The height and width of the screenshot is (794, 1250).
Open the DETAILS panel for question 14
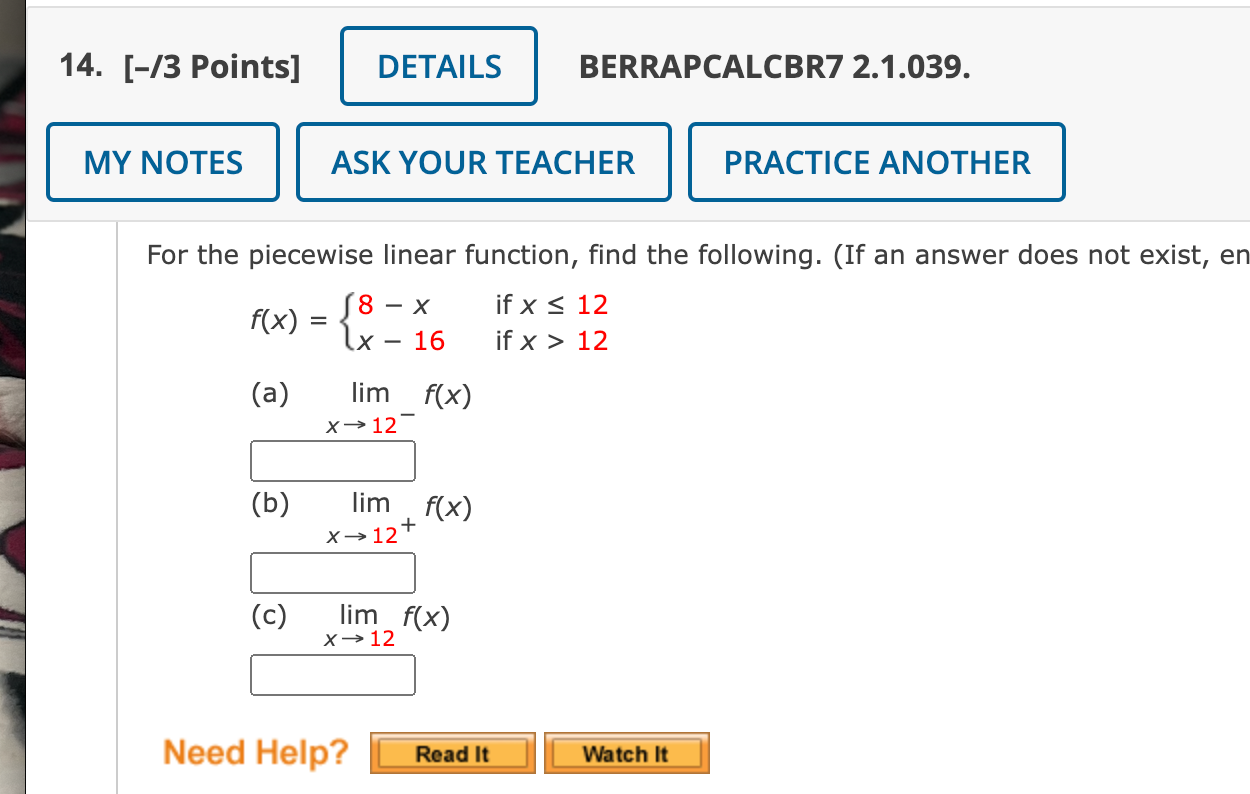(x=438, y=65)
